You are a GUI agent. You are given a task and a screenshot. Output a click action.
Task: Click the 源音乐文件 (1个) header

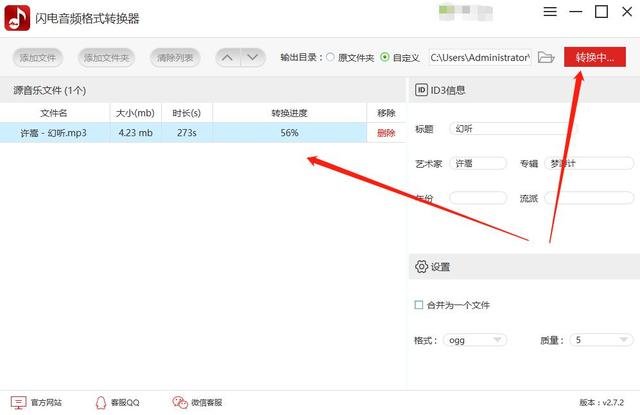49,90
